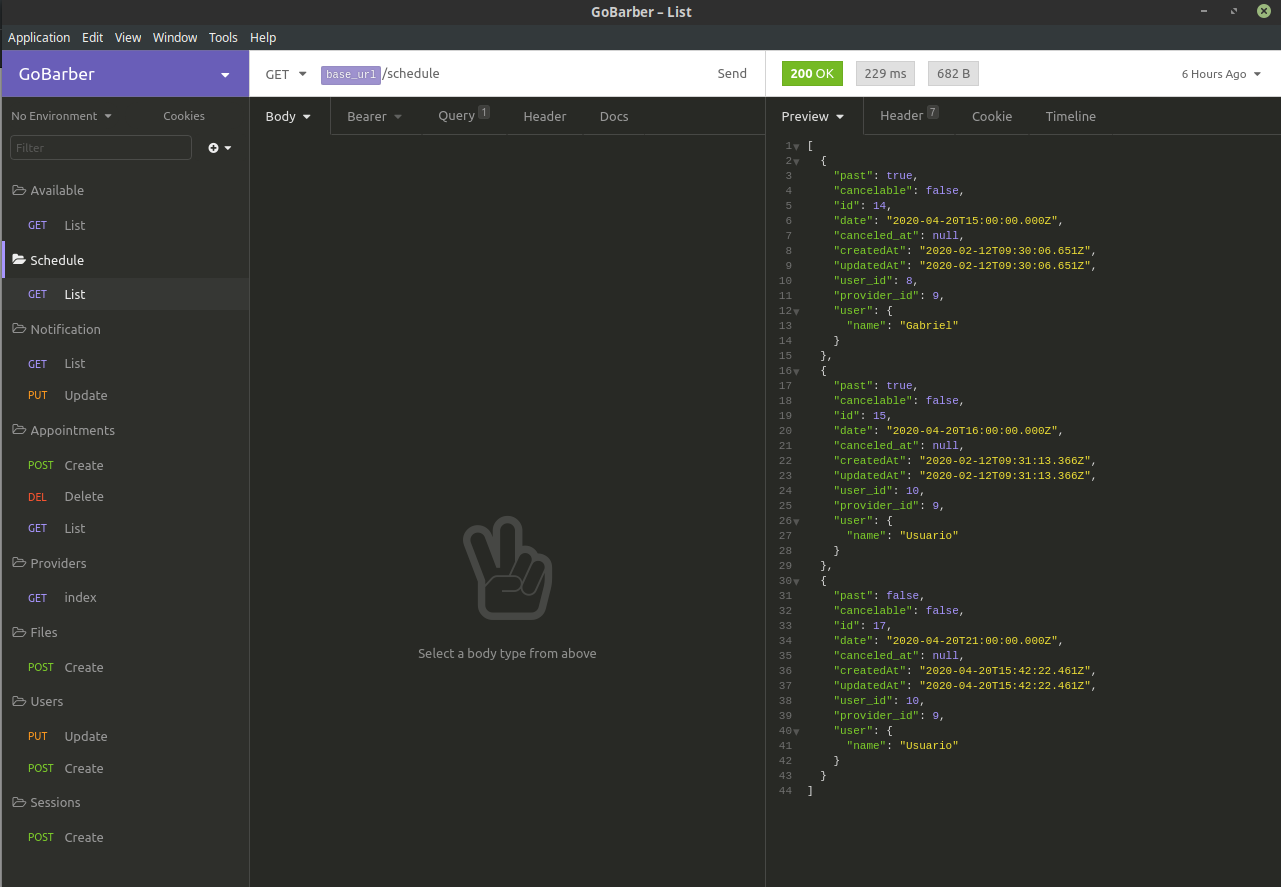Collapse JSON object at line 16
This screenshot has width=1281, height=887.
[796, 372]
